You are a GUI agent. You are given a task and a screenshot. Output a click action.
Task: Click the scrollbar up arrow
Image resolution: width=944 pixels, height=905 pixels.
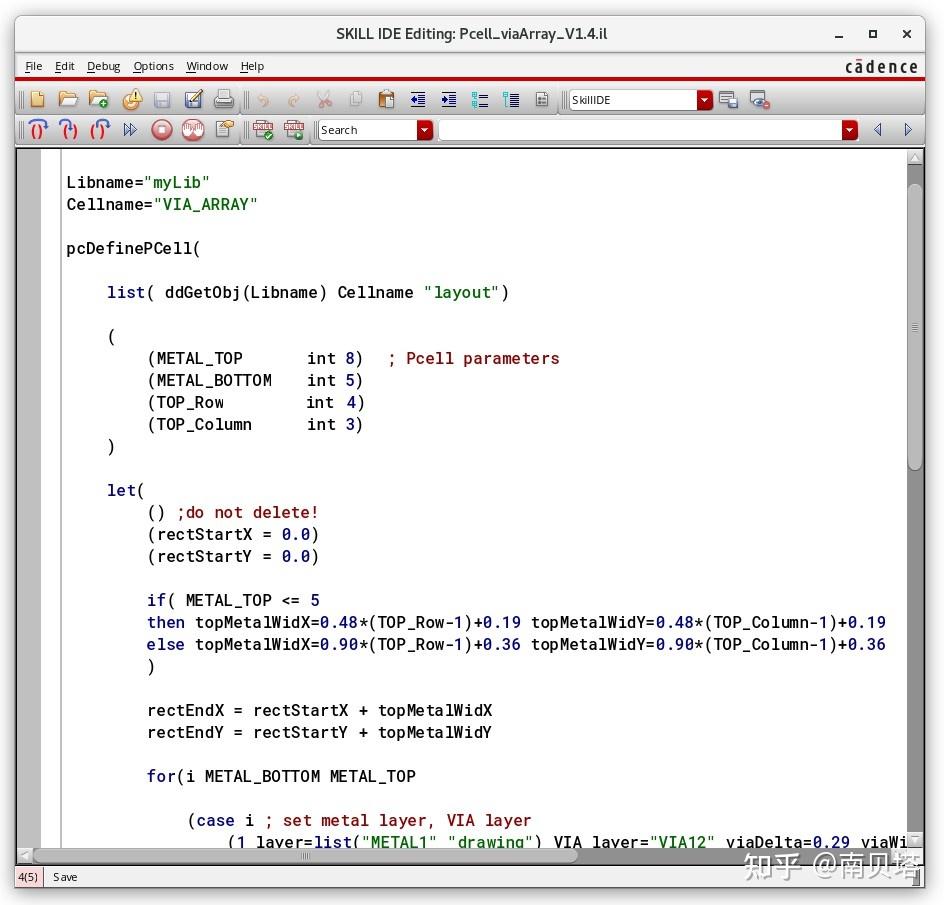pyautogui.click(x=915, y=158)
